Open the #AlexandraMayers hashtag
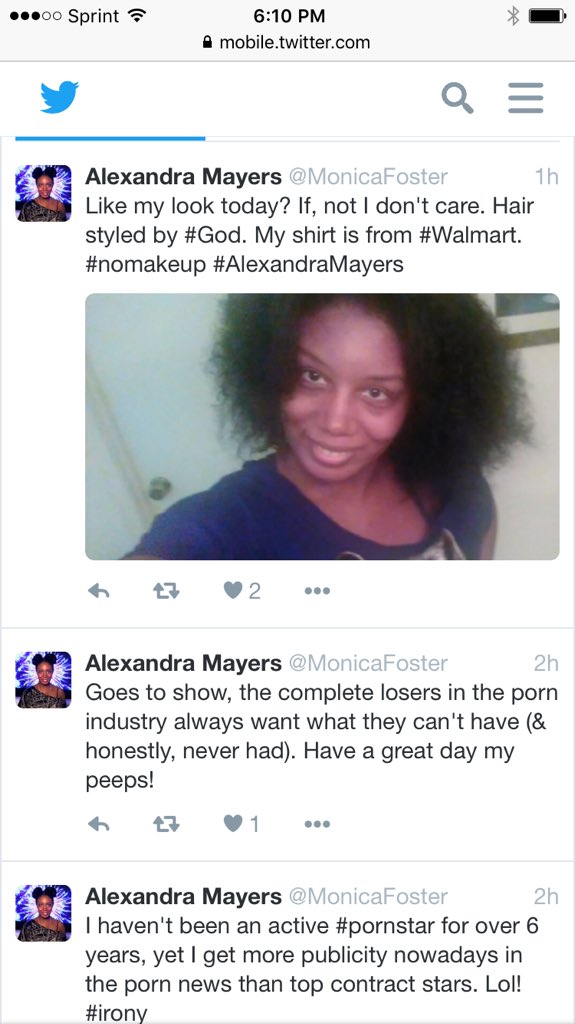The height and width of the screenshot is (1024, 575). click(308, 264)
